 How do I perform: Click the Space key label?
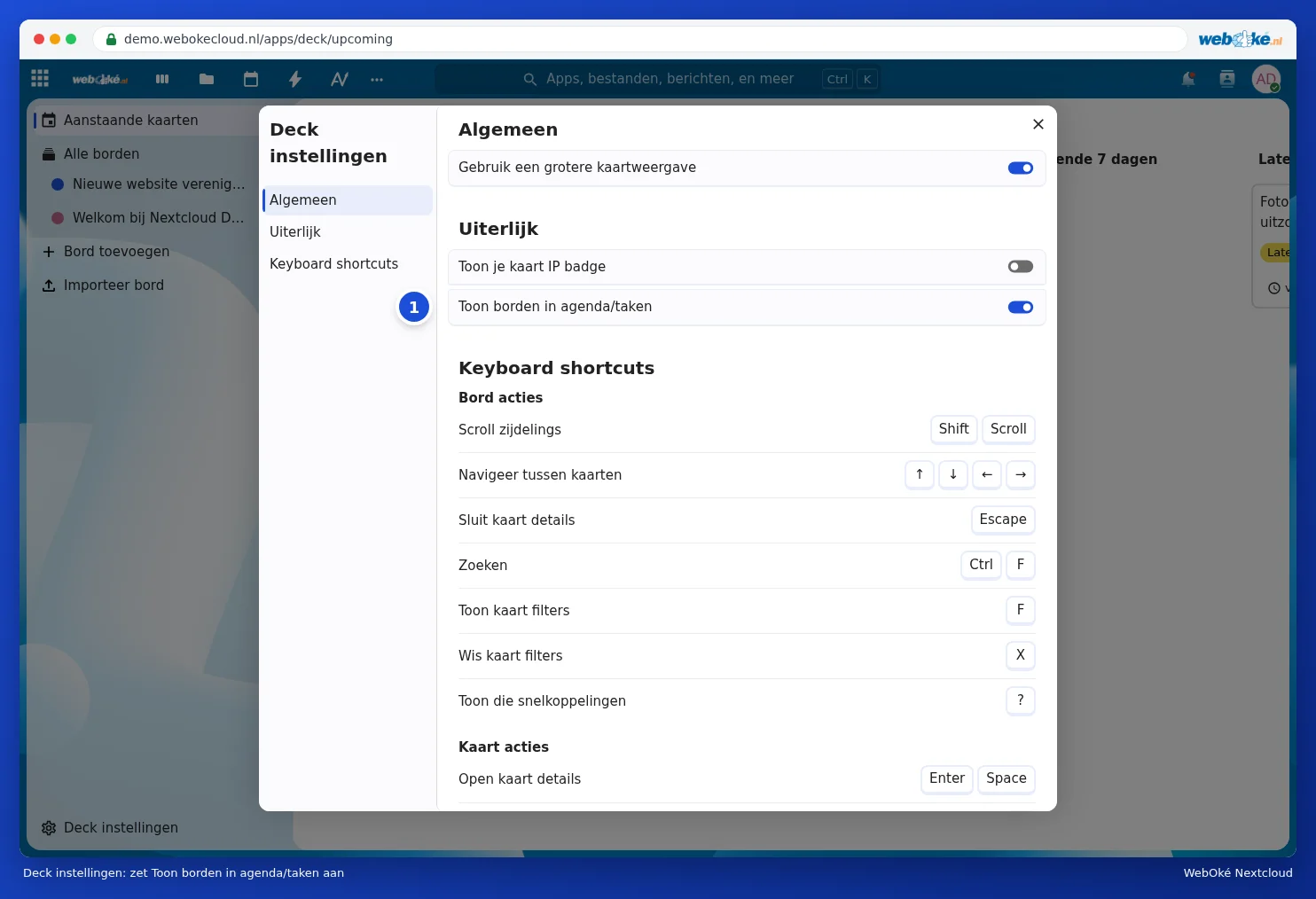pyautogui.click(x=1007, y=778)
